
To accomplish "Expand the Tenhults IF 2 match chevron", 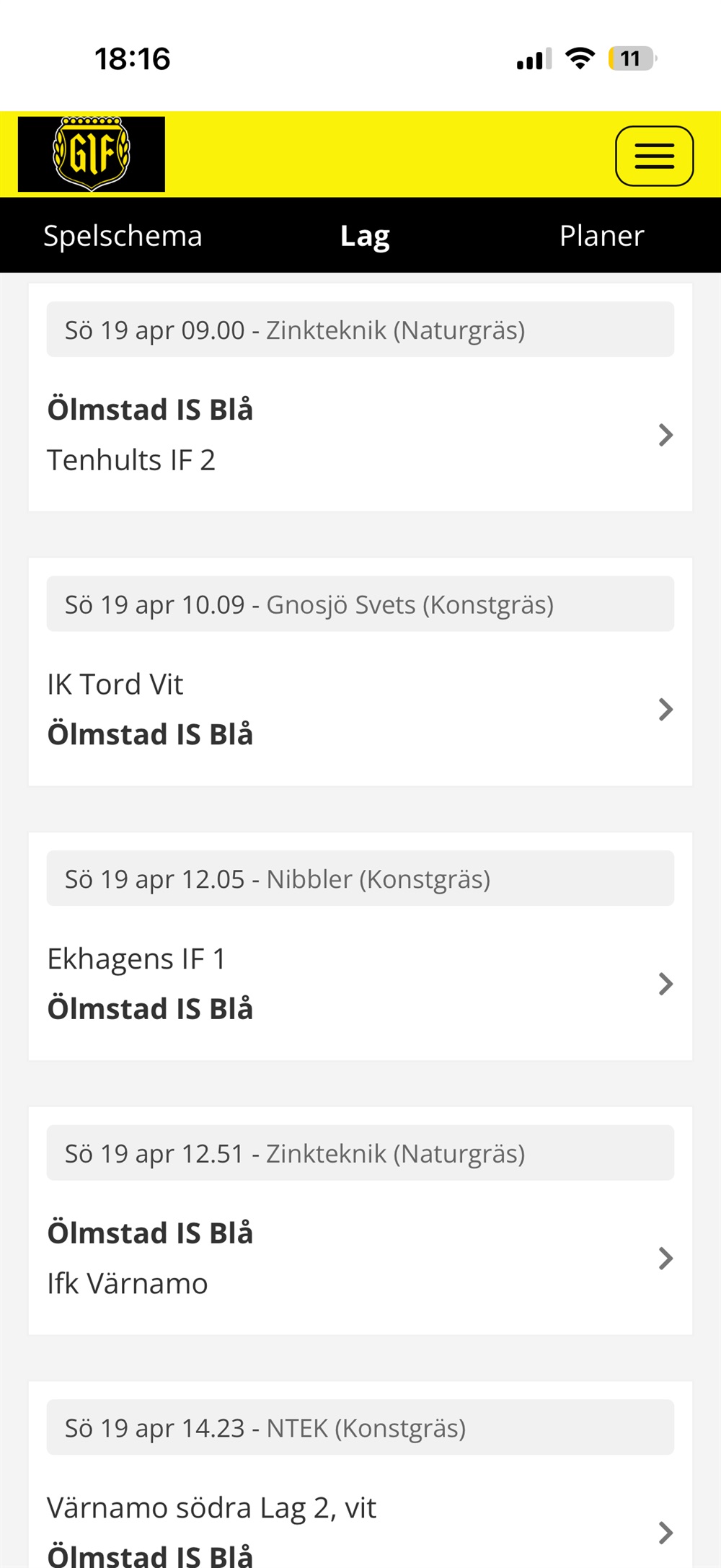I will 665,435.
